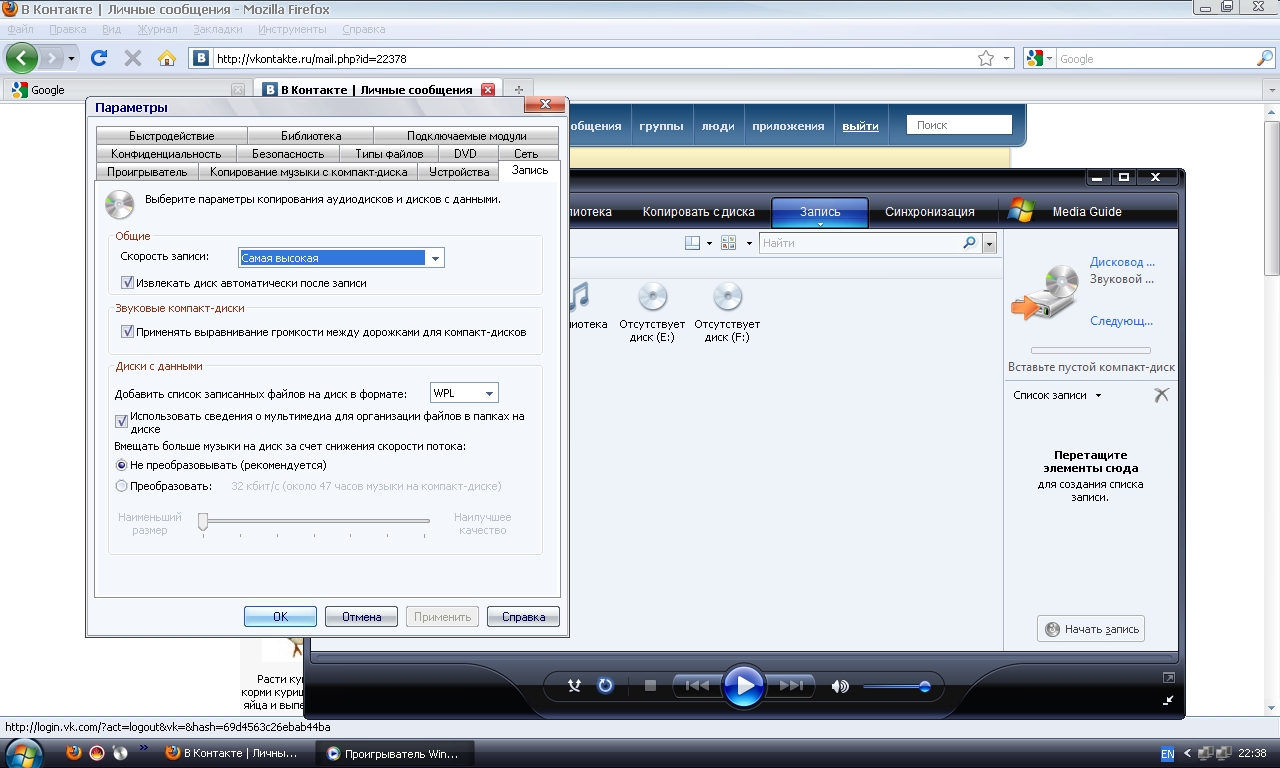
Task: Expand the Quick Launch overflow chevron
Action: click(143, 746)
